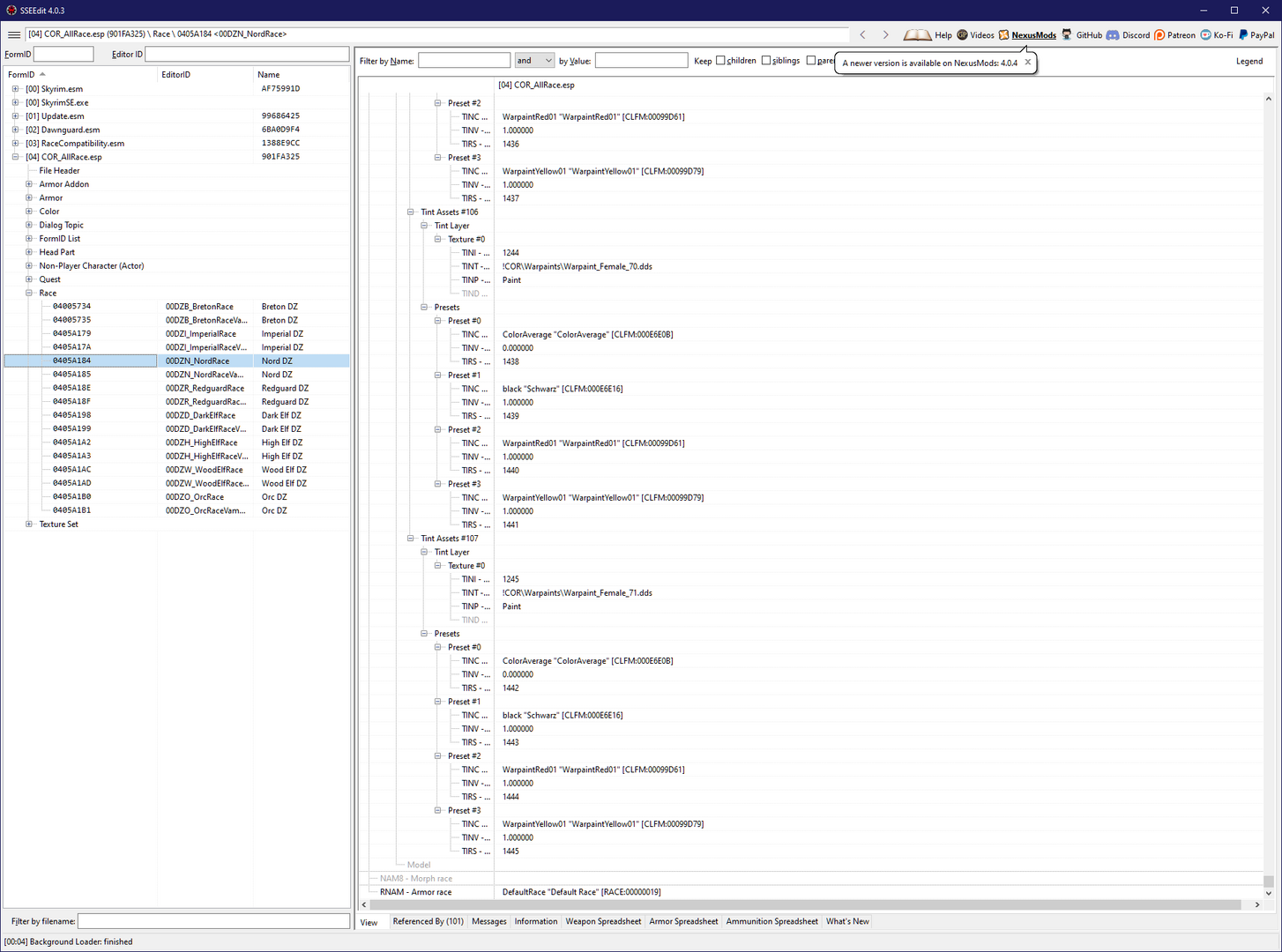
Task: Open the What's New tab
Action: pos(847,921)
